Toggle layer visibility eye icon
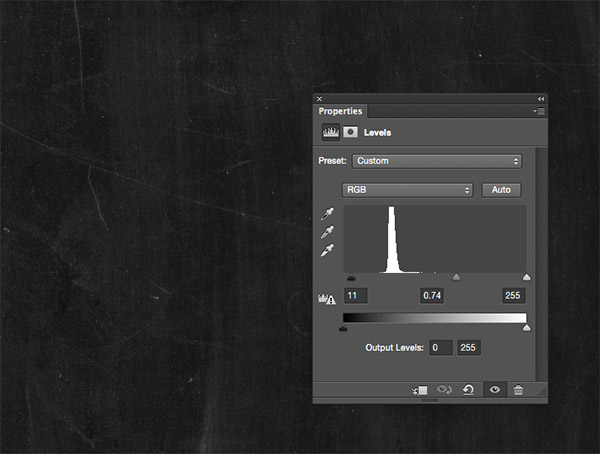Image resolution: width=600 pixels, height=454 pixels. click(x=494, y=390)
